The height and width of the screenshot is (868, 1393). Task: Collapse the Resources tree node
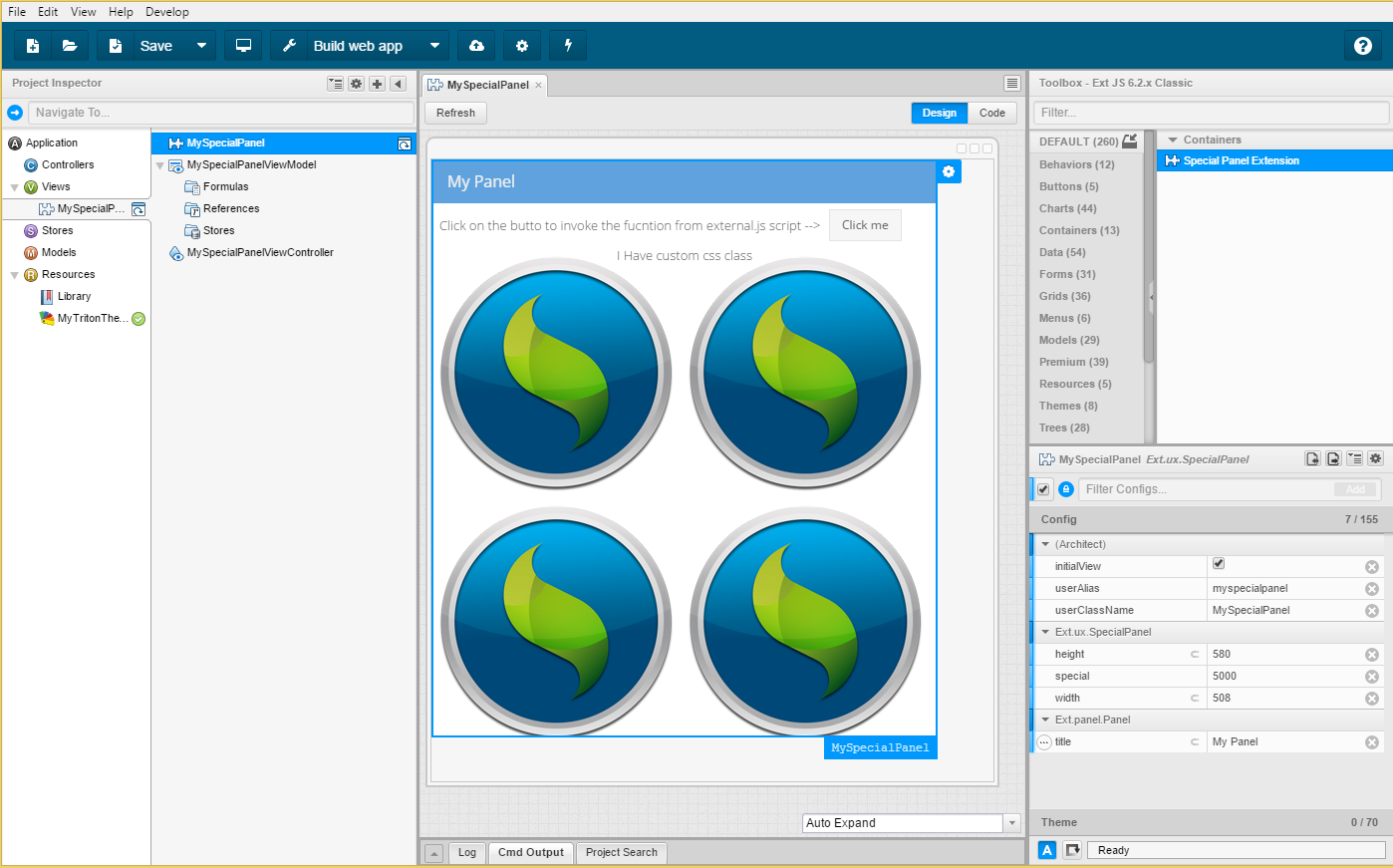pos(14,275)
